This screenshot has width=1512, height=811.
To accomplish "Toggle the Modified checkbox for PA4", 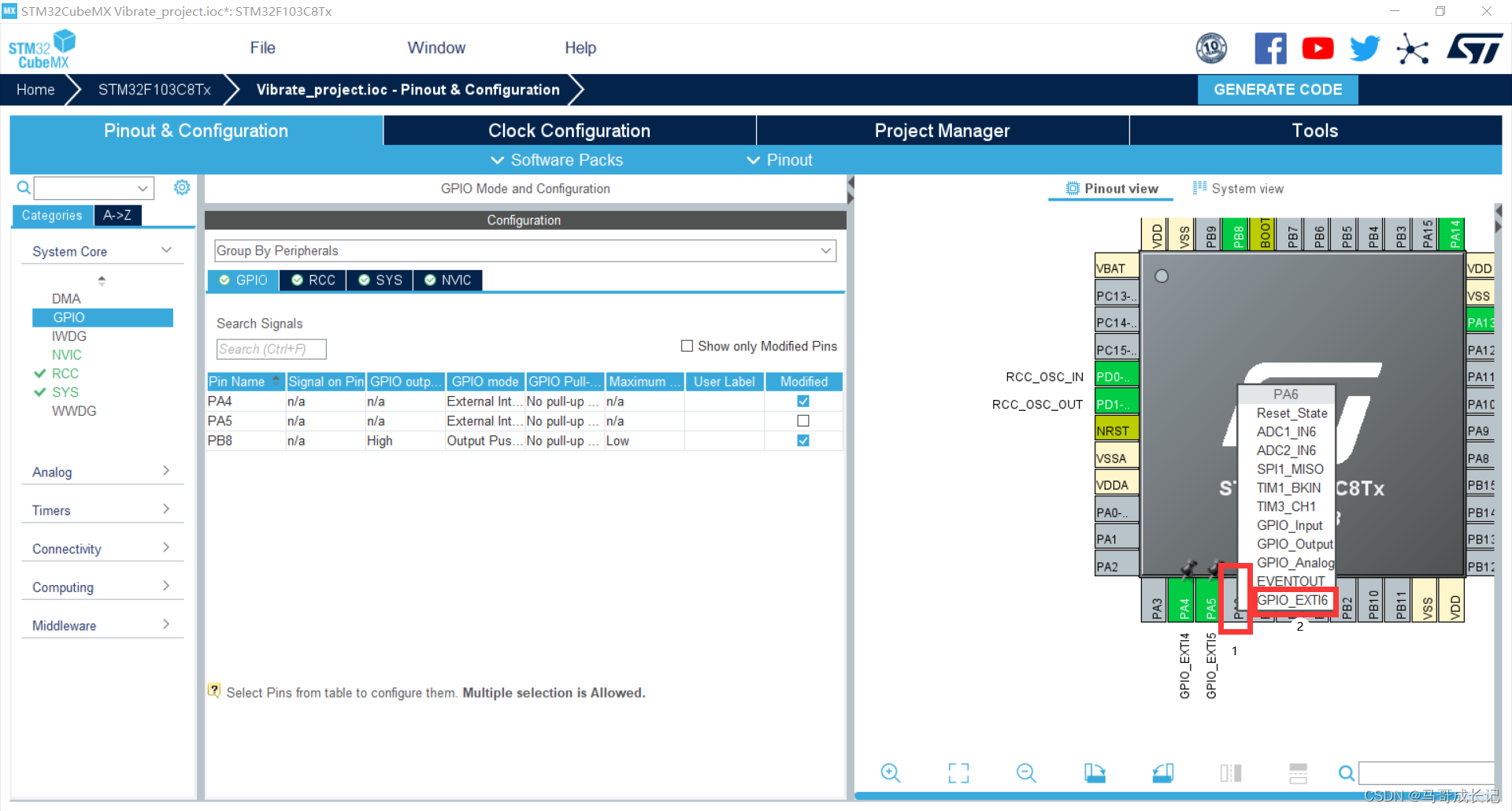I will (803, 402).
